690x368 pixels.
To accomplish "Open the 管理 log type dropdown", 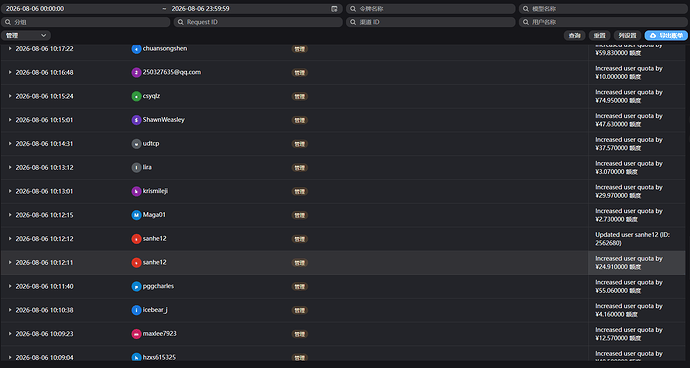I will tap(26, 35).
